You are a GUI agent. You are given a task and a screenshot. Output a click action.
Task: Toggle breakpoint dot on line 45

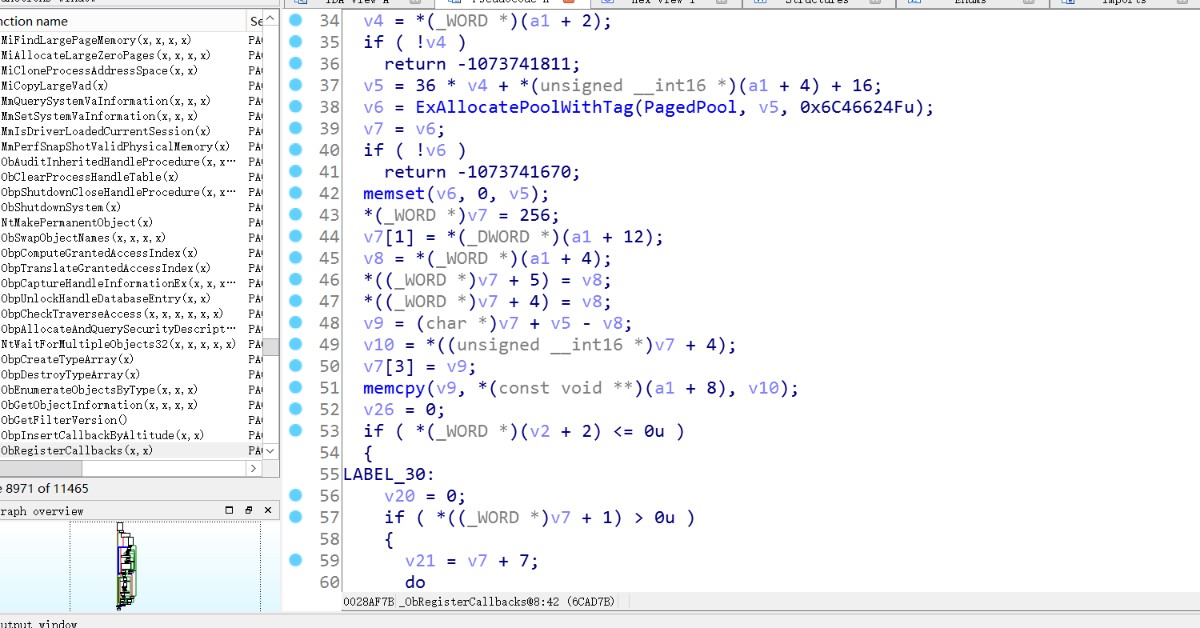pyautogui.click(x=296, y=257)
